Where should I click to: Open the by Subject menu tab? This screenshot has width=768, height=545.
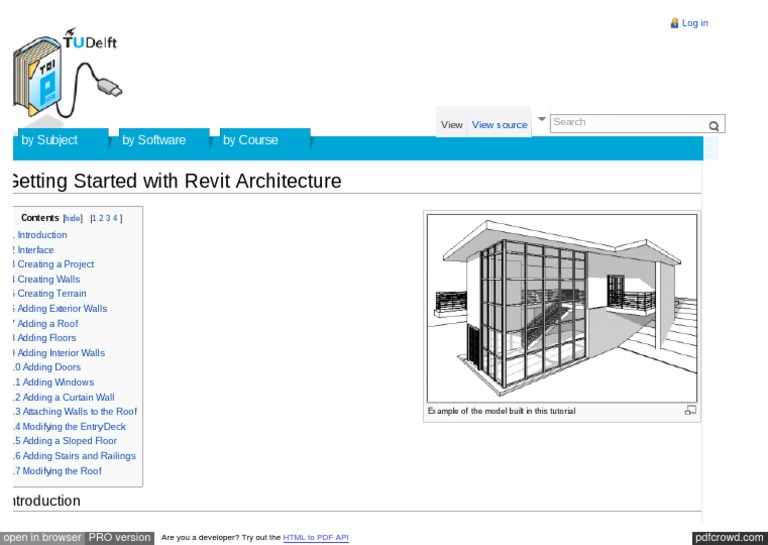[61, 140]
